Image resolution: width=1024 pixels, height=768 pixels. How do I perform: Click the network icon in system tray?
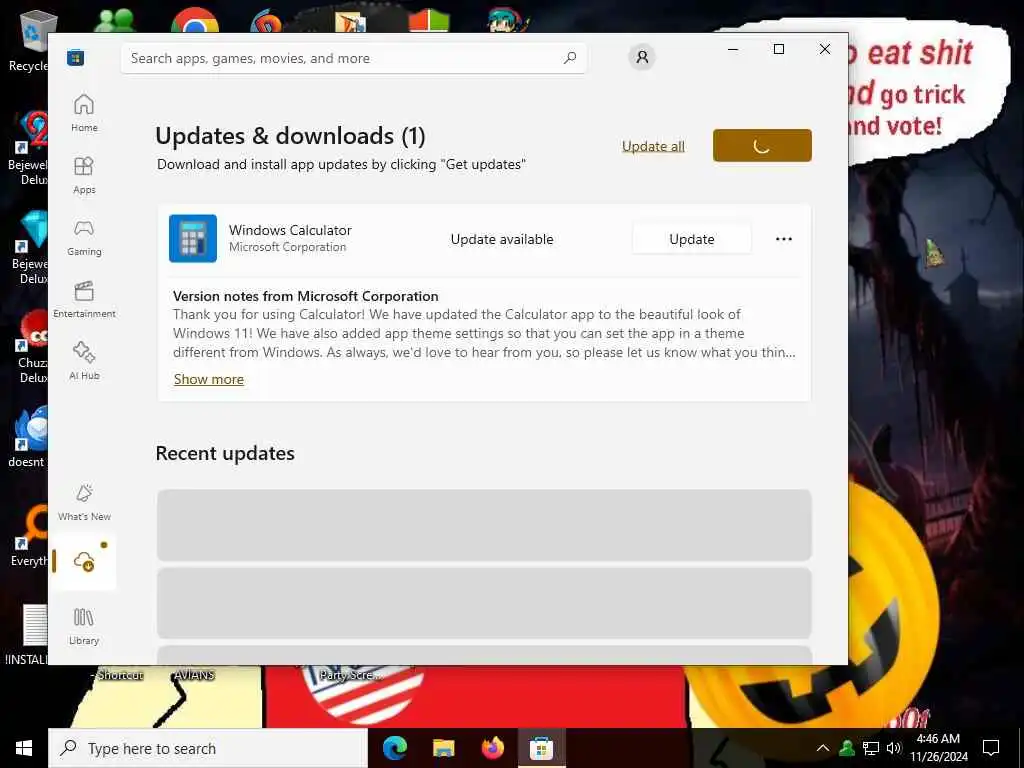click(x=871, y=748)
